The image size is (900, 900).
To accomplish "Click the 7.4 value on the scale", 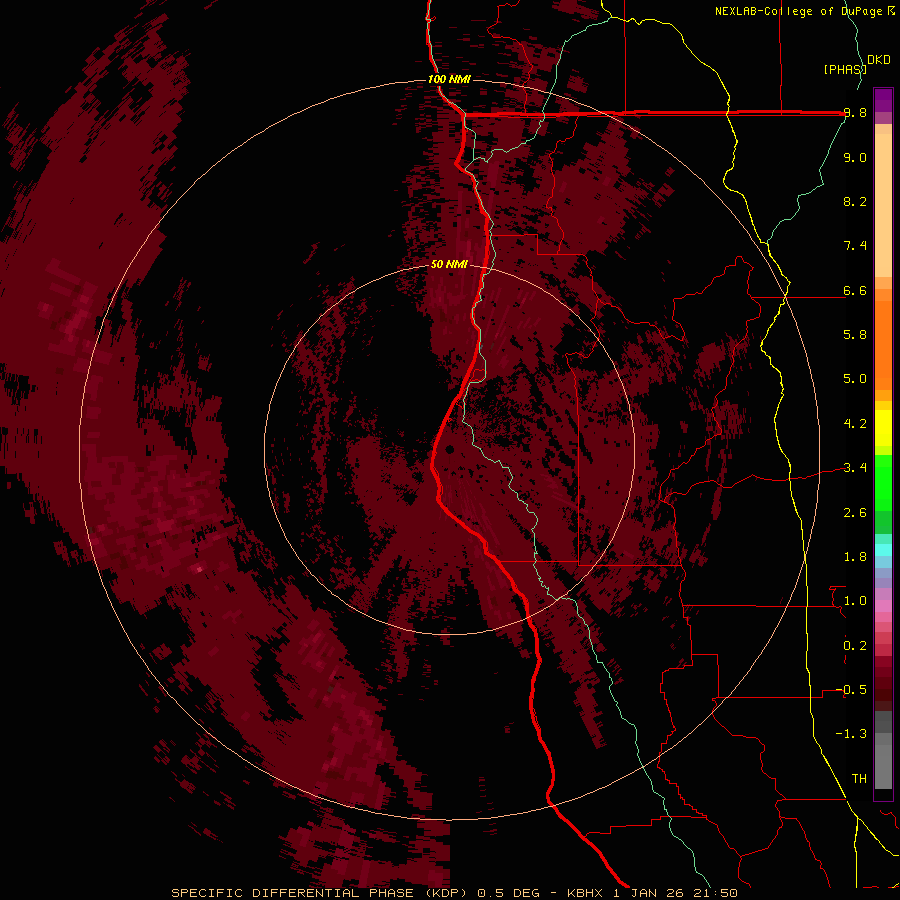I will [855, 246].
